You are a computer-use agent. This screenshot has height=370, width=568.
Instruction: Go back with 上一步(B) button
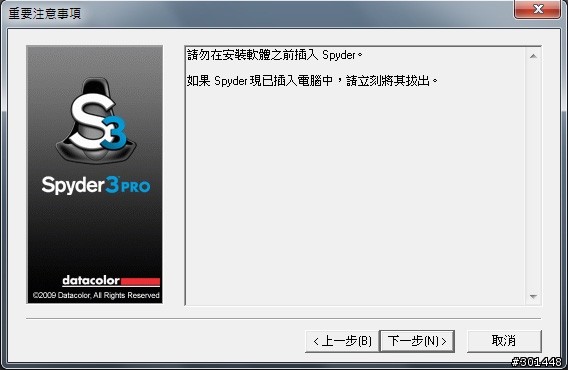point(342,341)
